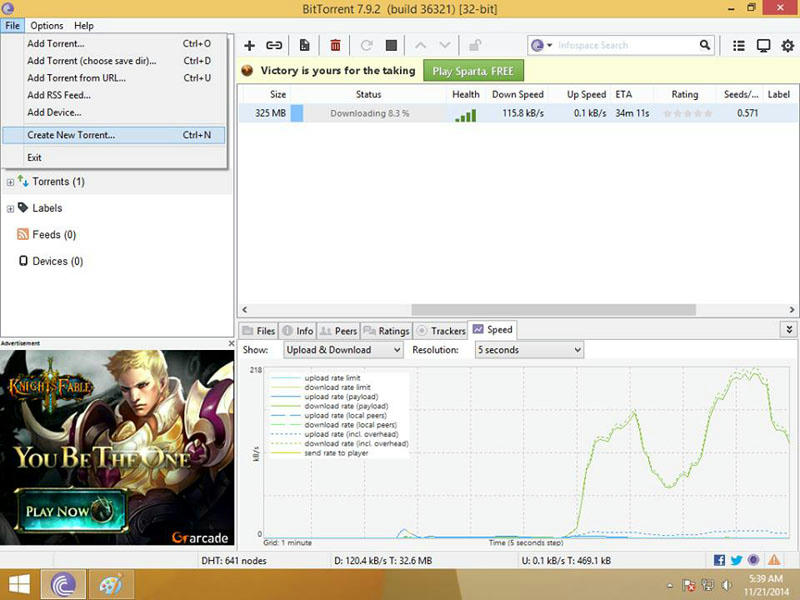Click the taskbar clock showing 5:39 AM
Screen dimensions: 800x600
pyautogui.click(x=765, y=585)
